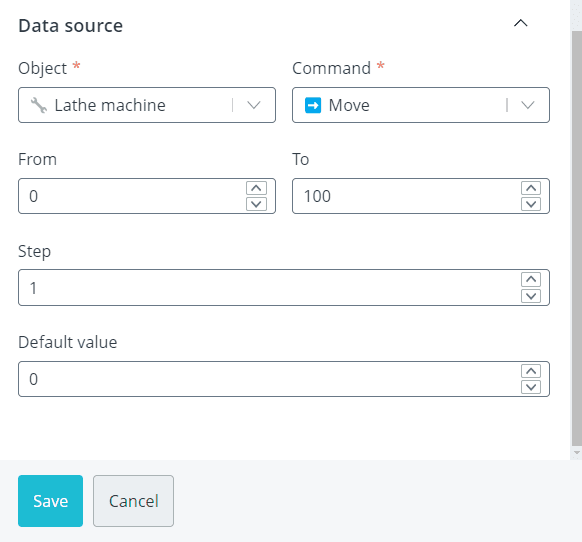Screen dimensions: 582x542
Task: Decrease the Default value
Action: (531, 387)
